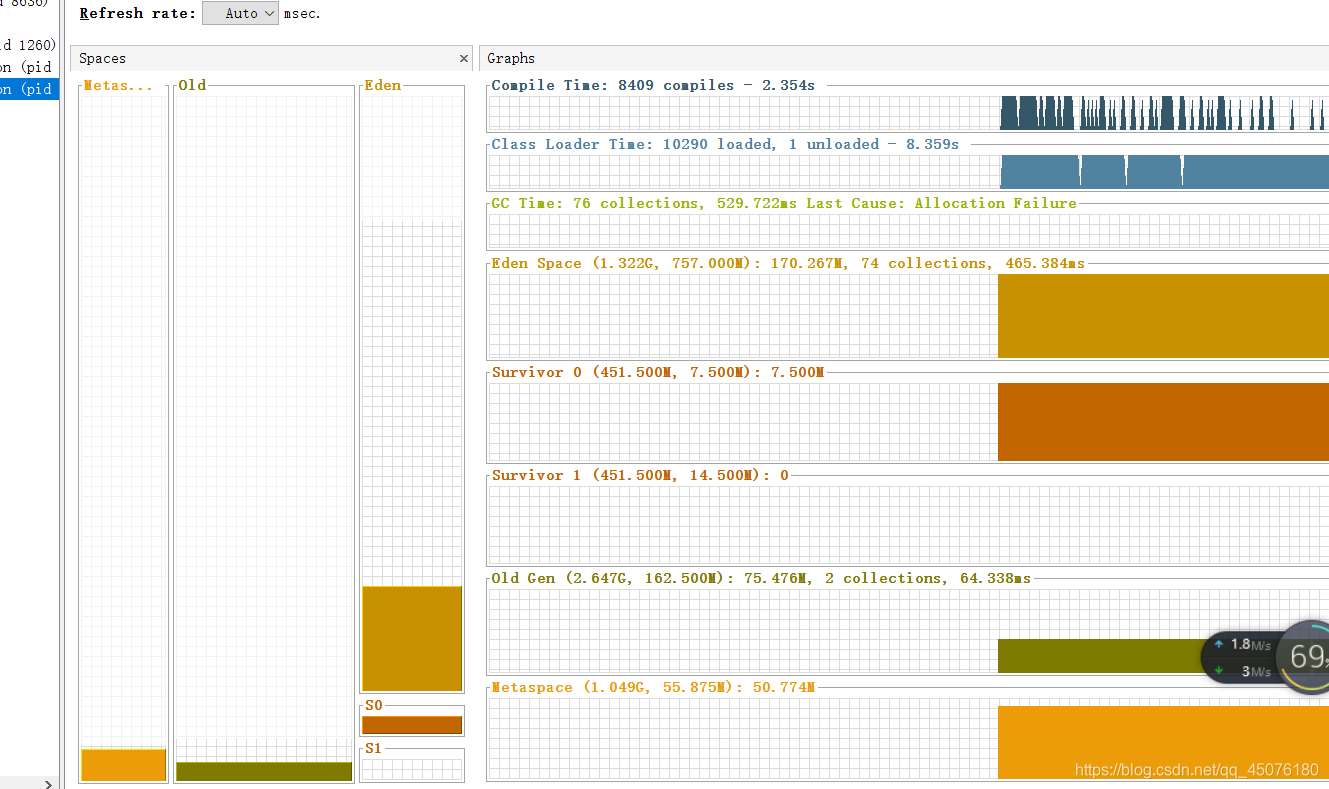Viewport: 1329px width, 789px height.
Task: Click the Old Gen graph
Action: (x=908, y=631)
